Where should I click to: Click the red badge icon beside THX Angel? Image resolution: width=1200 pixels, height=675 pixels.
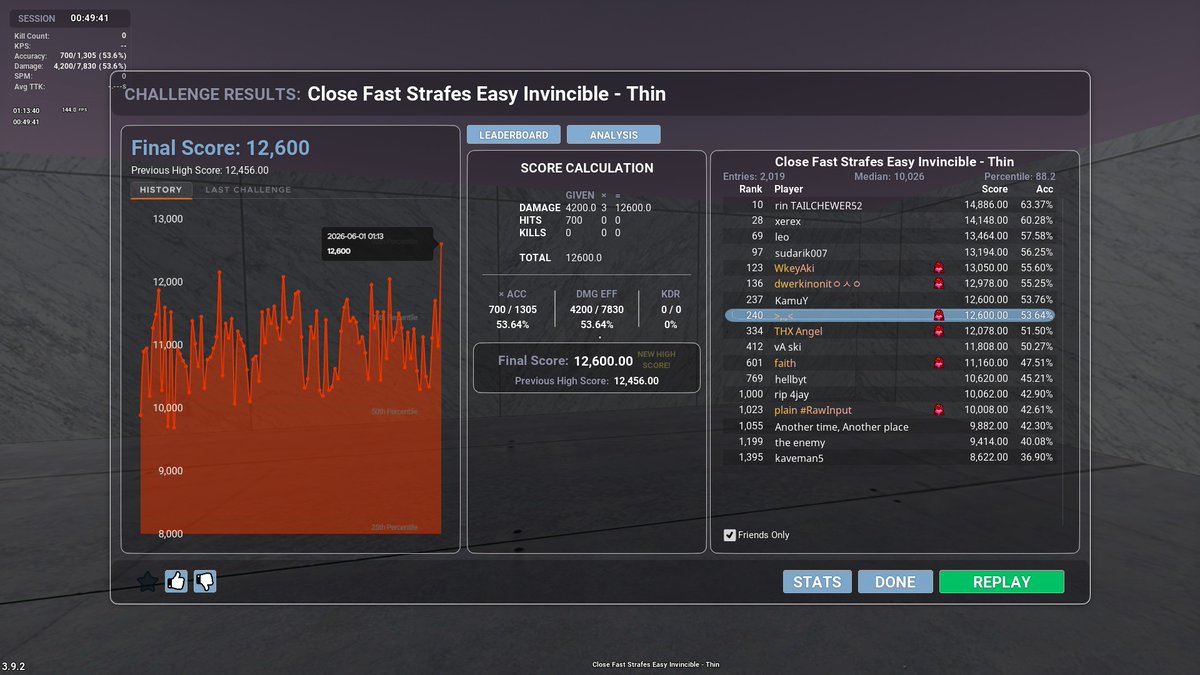click(939, 331)
